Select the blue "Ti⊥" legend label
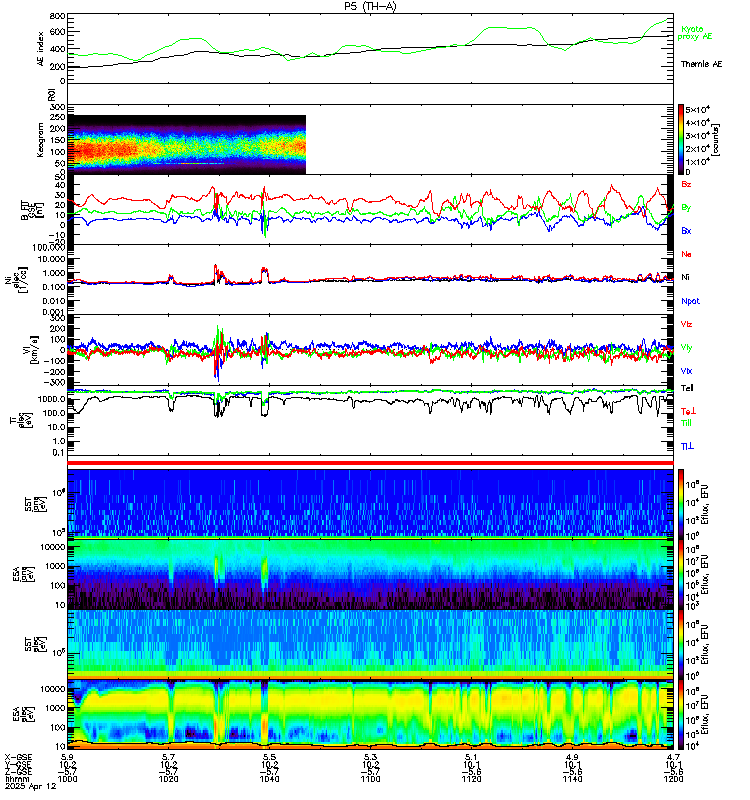Viewport: 750px width, 800px height. click(x=687, y=446)
